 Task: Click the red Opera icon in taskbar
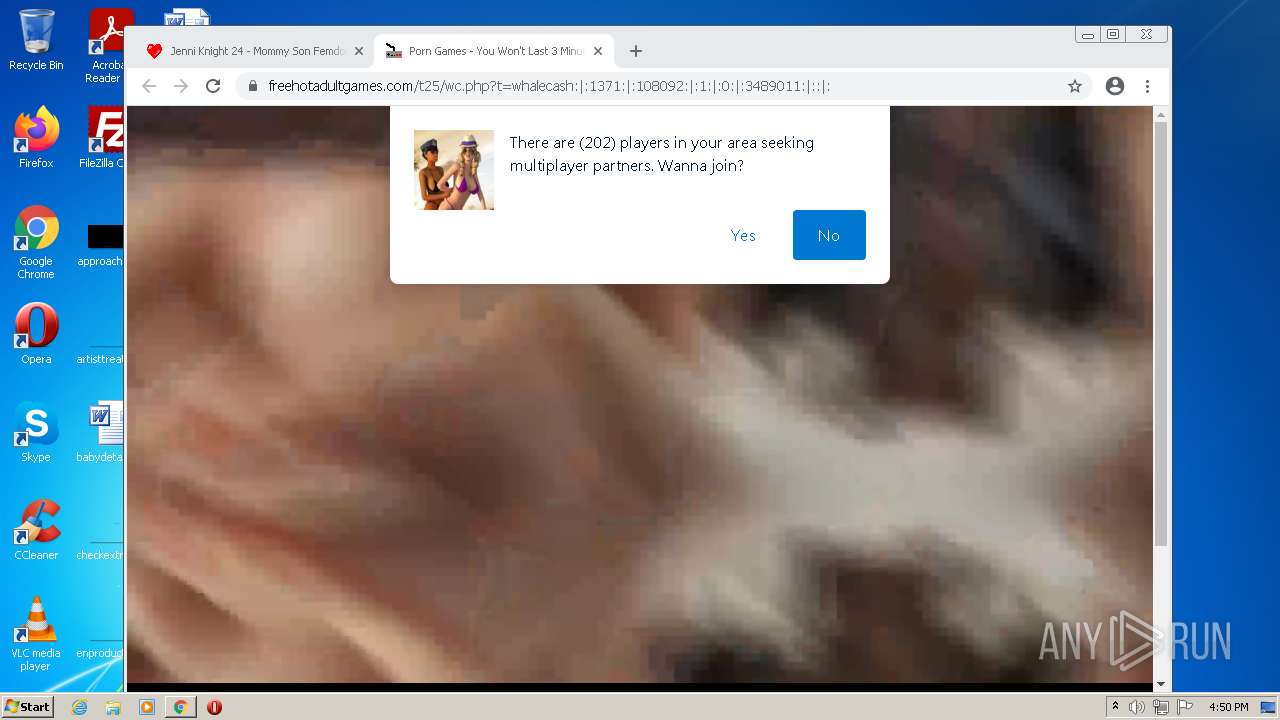click(214, 707)
